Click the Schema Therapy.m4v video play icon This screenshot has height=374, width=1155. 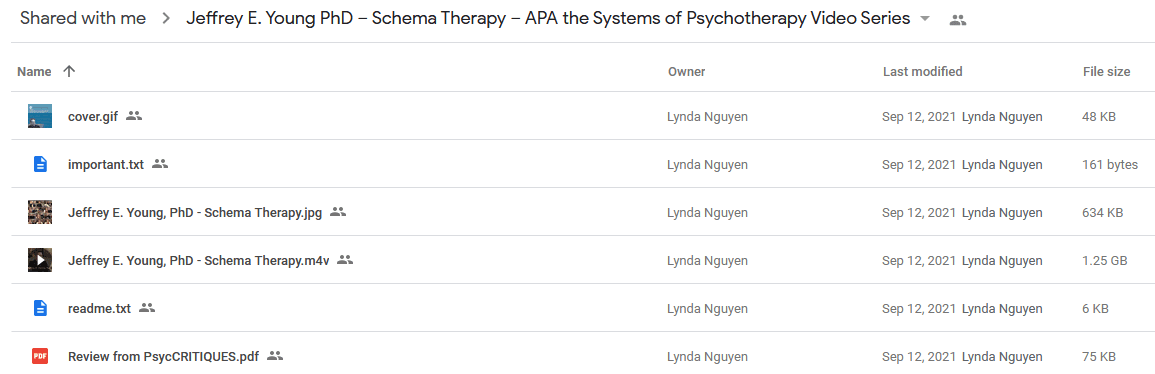pos(40,260)
